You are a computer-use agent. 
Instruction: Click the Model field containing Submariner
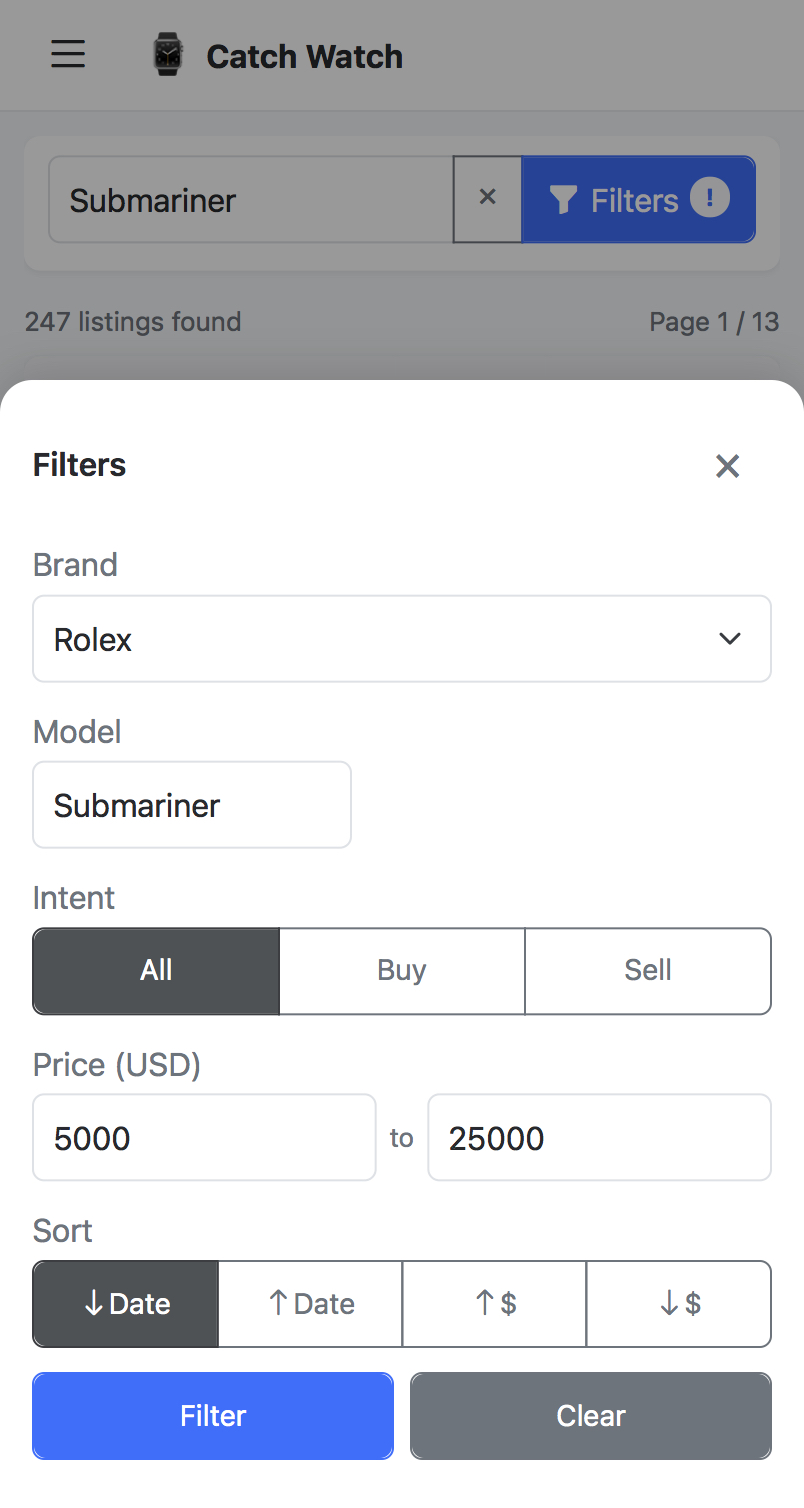click(191, 804)
